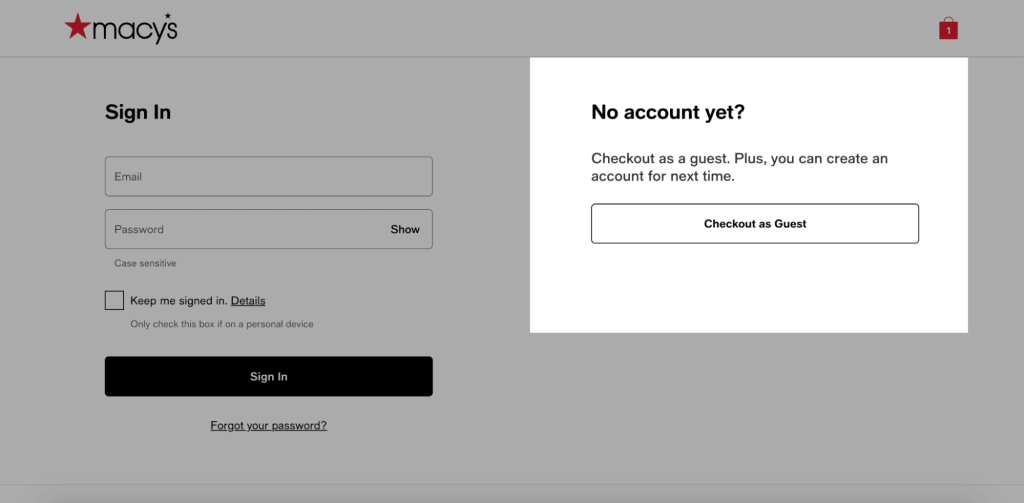Click into the Password field
Screen dimensions: 1024x503
point(240,229)
